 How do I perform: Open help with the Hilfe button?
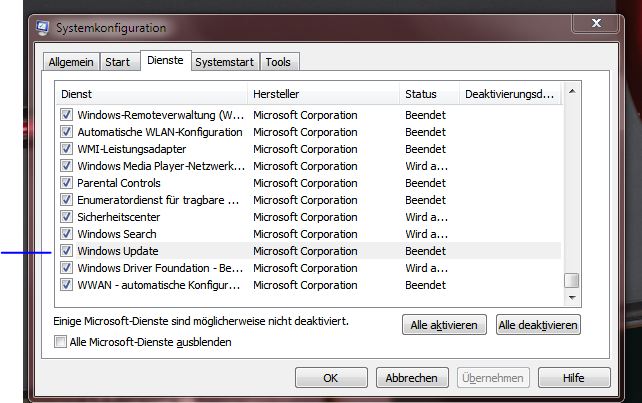click(x=574, y=378)
